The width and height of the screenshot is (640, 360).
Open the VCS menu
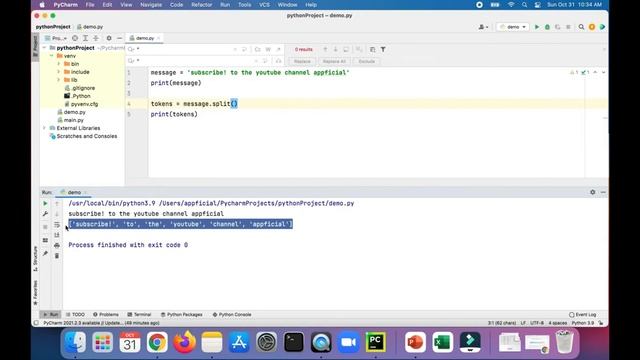click(264, 5)
